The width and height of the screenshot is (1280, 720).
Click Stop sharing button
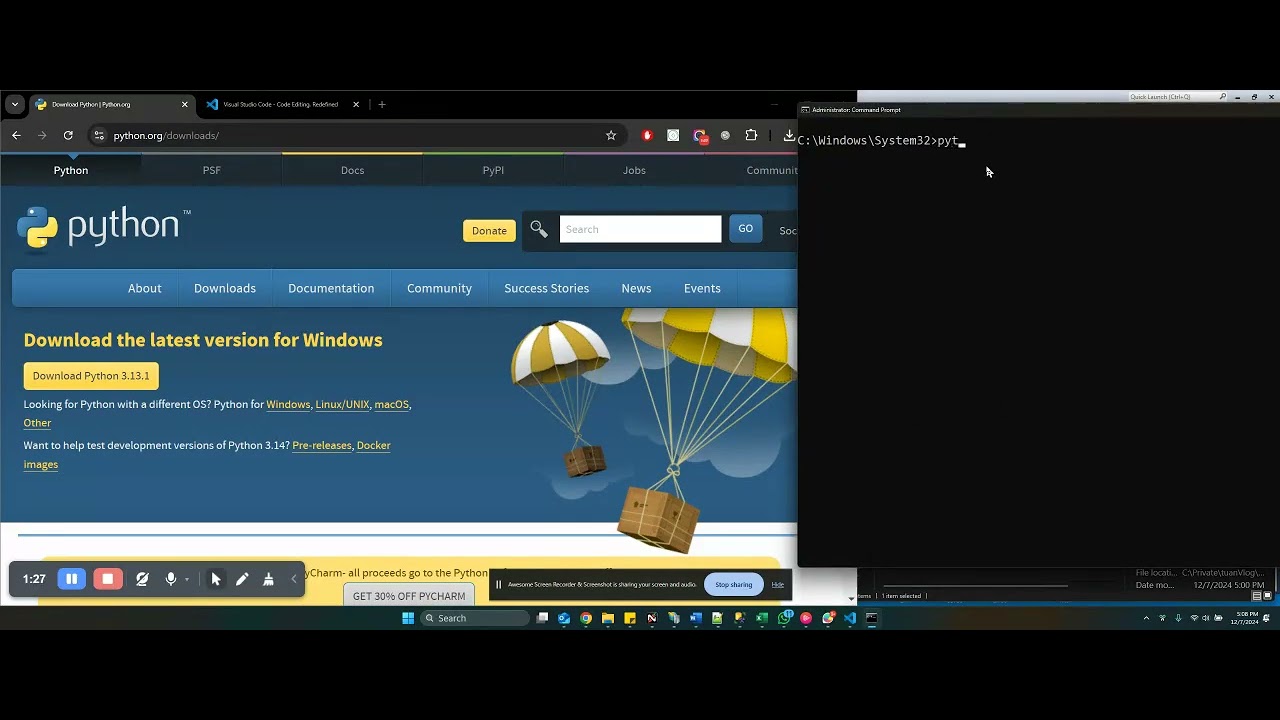(x=733, y=584)
